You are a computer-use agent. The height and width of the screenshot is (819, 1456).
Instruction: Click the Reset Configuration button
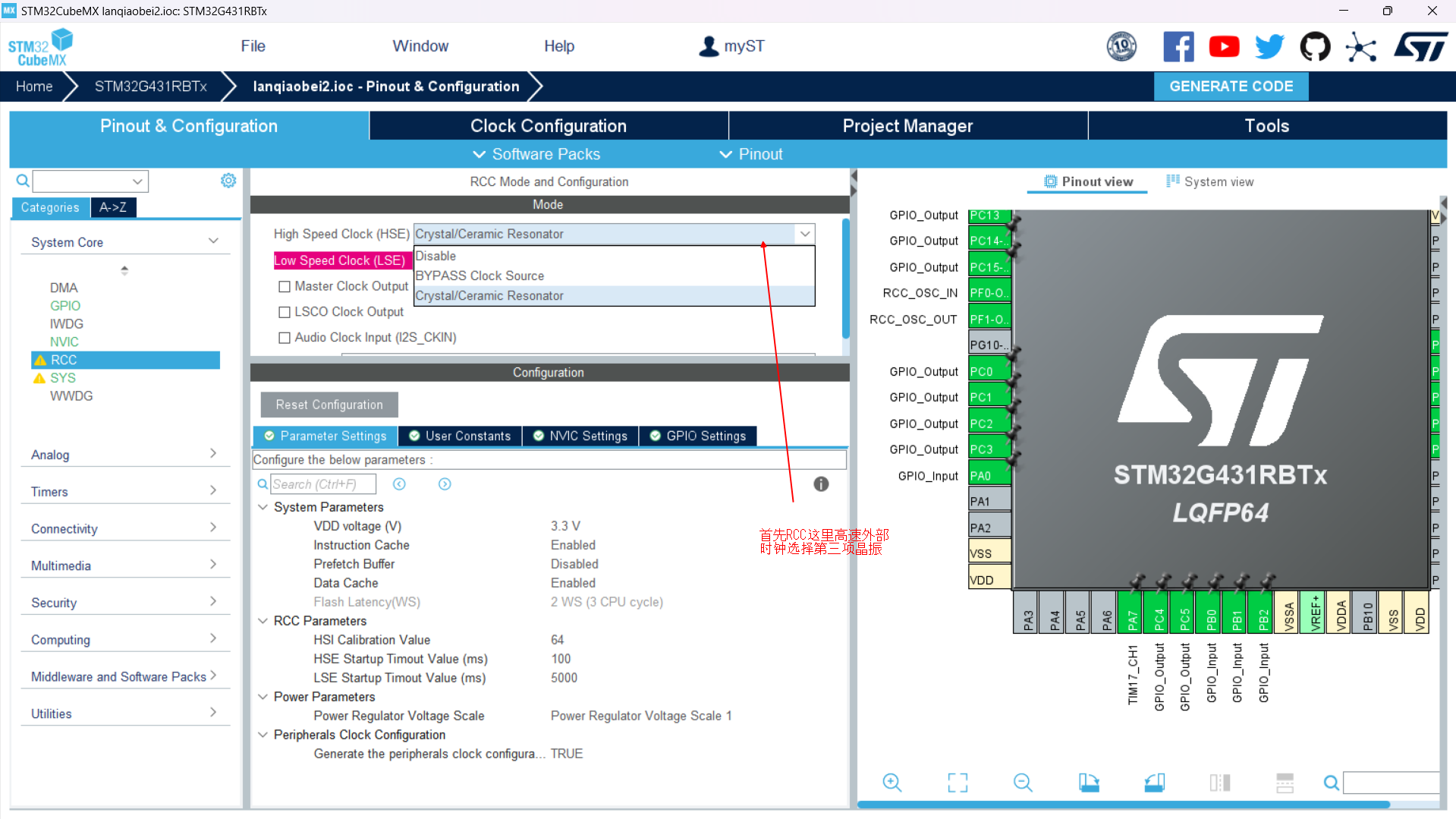(x=329, y=405)
